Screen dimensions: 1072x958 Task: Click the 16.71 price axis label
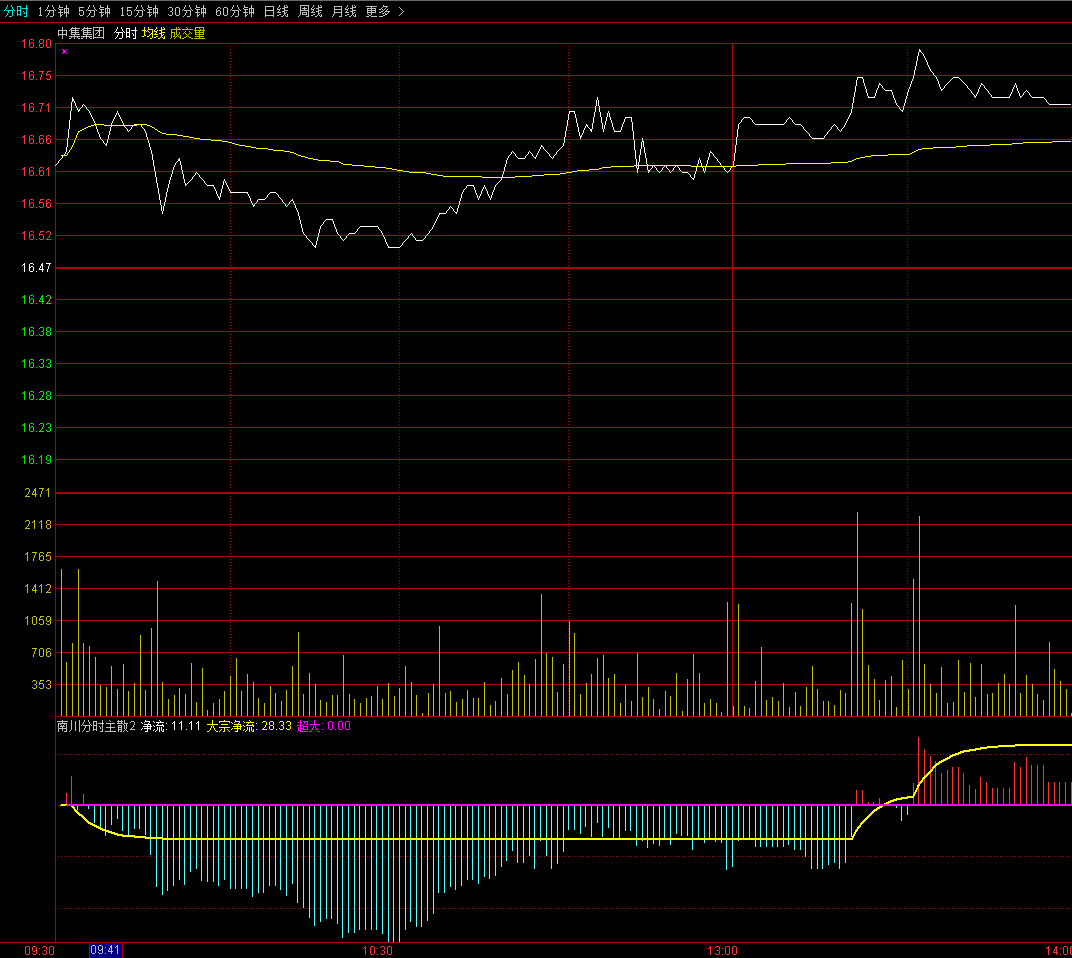(x=36, y=107)
